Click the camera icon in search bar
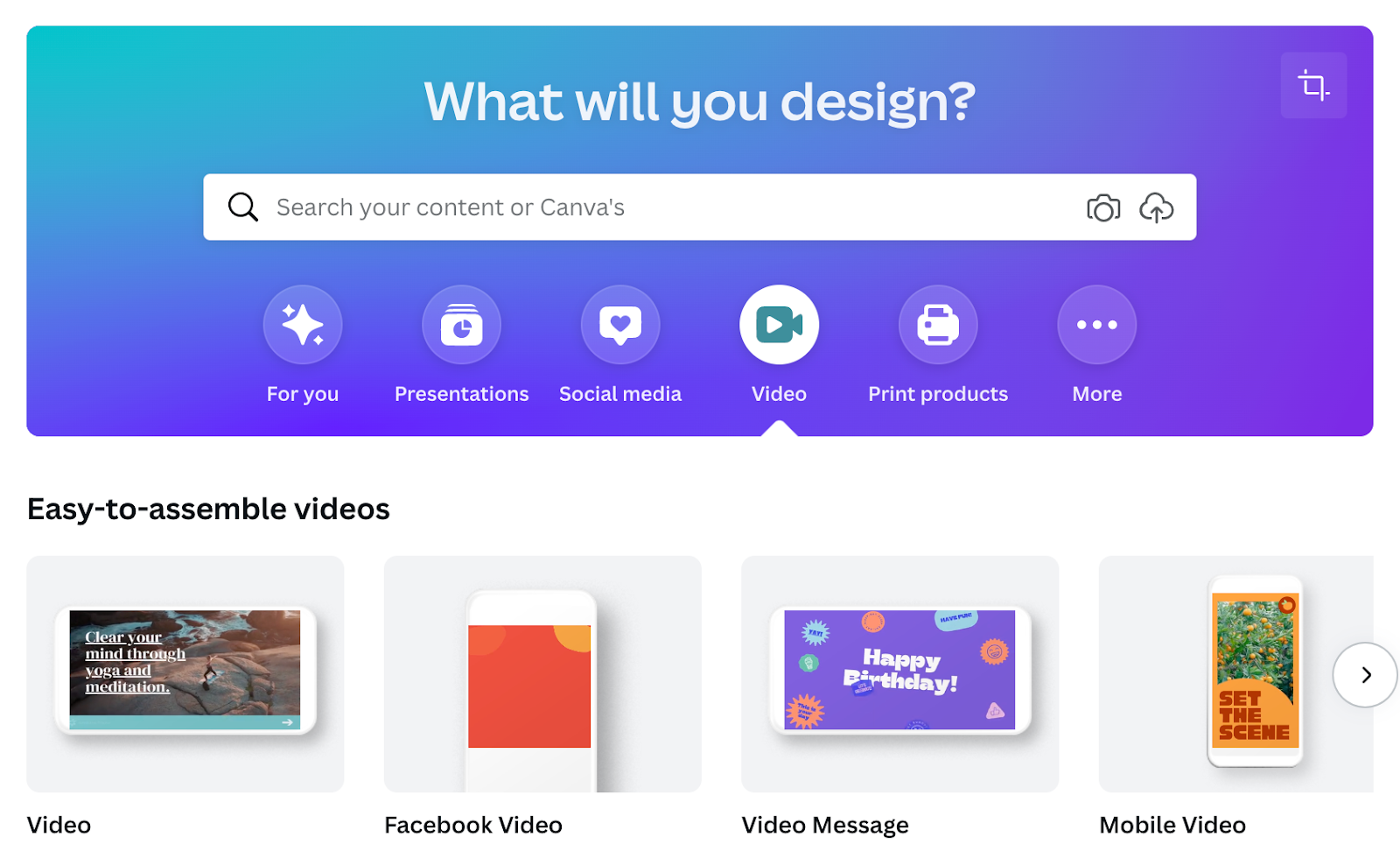The width and height of the screenshot is (1400, 858). [x=1103, y=207]
